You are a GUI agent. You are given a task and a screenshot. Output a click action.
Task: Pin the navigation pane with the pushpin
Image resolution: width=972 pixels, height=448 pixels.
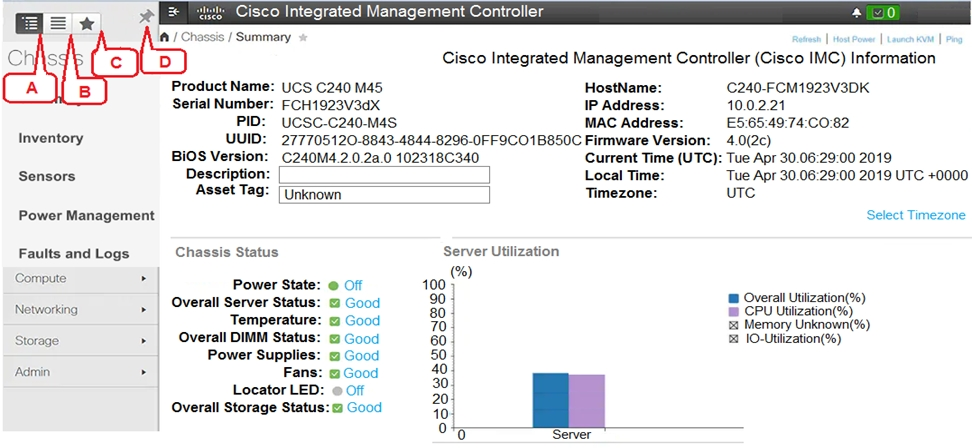pyautogui.click(x=146, y=17)
